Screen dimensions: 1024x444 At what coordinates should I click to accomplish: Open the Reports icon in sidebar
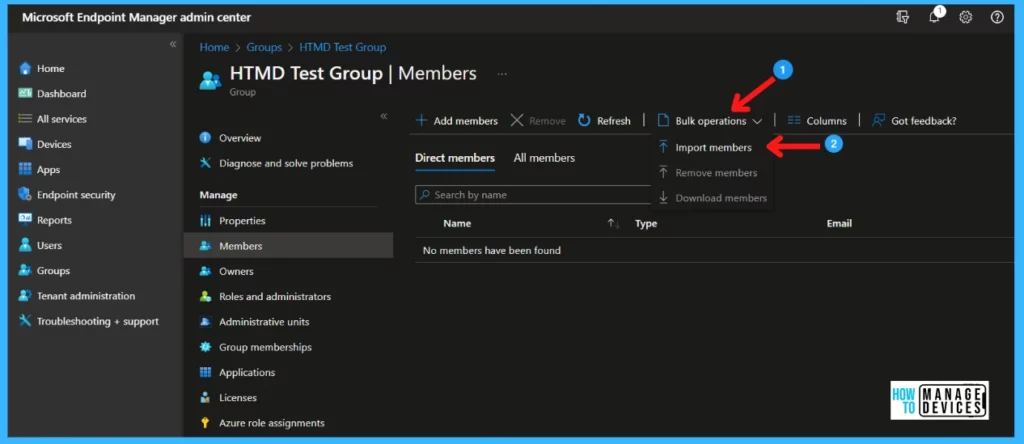[25, 220]
